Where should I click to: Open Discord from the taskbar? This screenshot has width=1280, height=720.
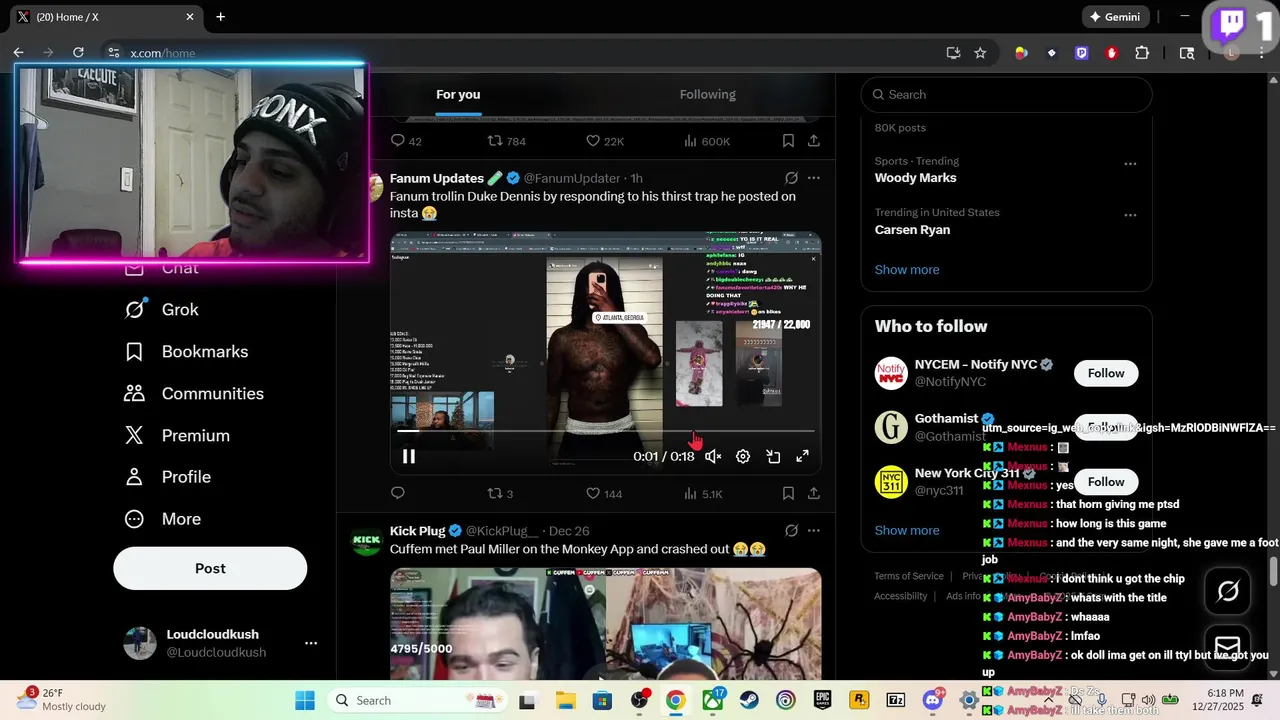click(933, 700)
